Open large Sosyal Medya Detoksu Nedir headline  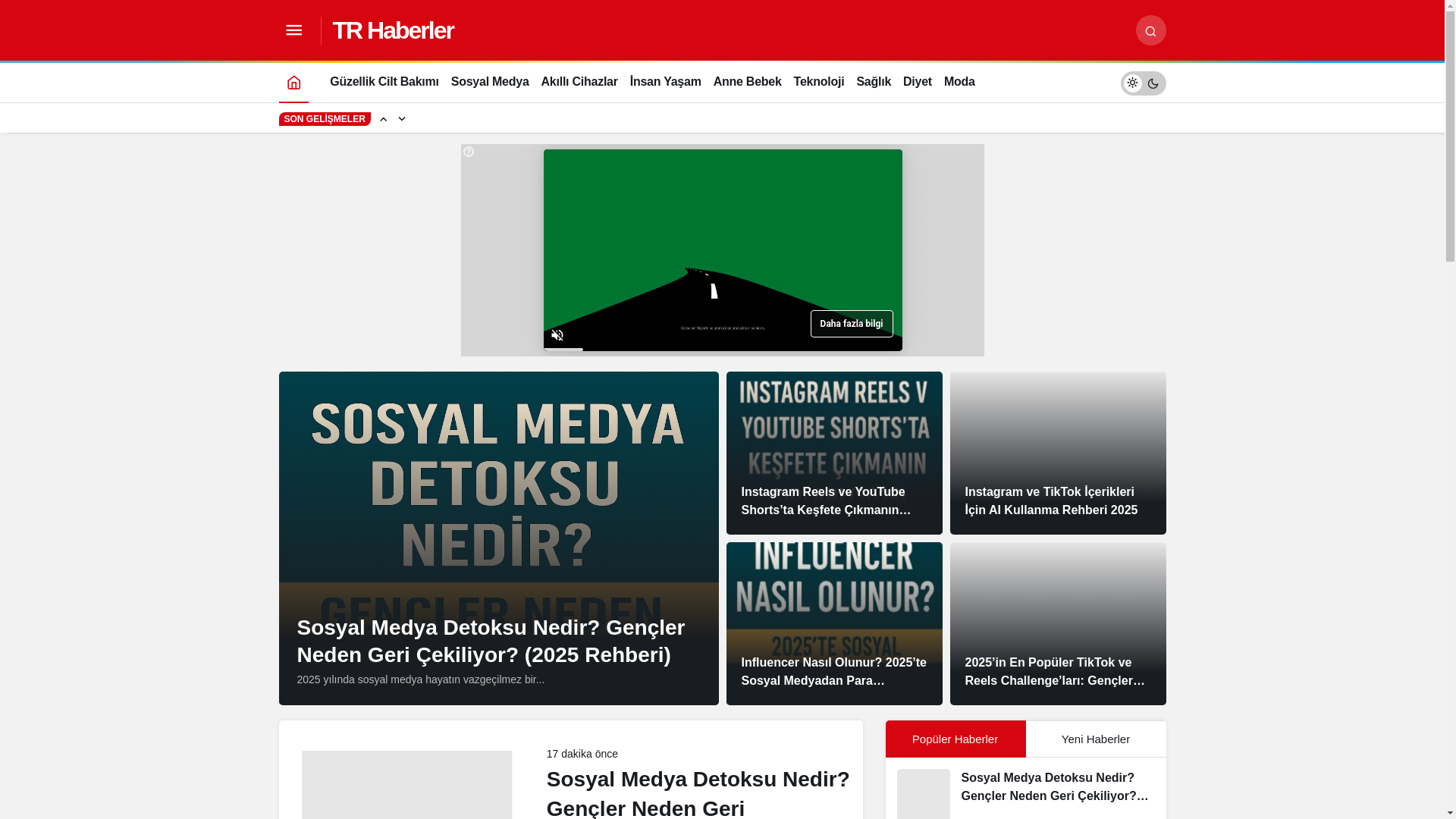pyautogui.click(x=491, y=642)
